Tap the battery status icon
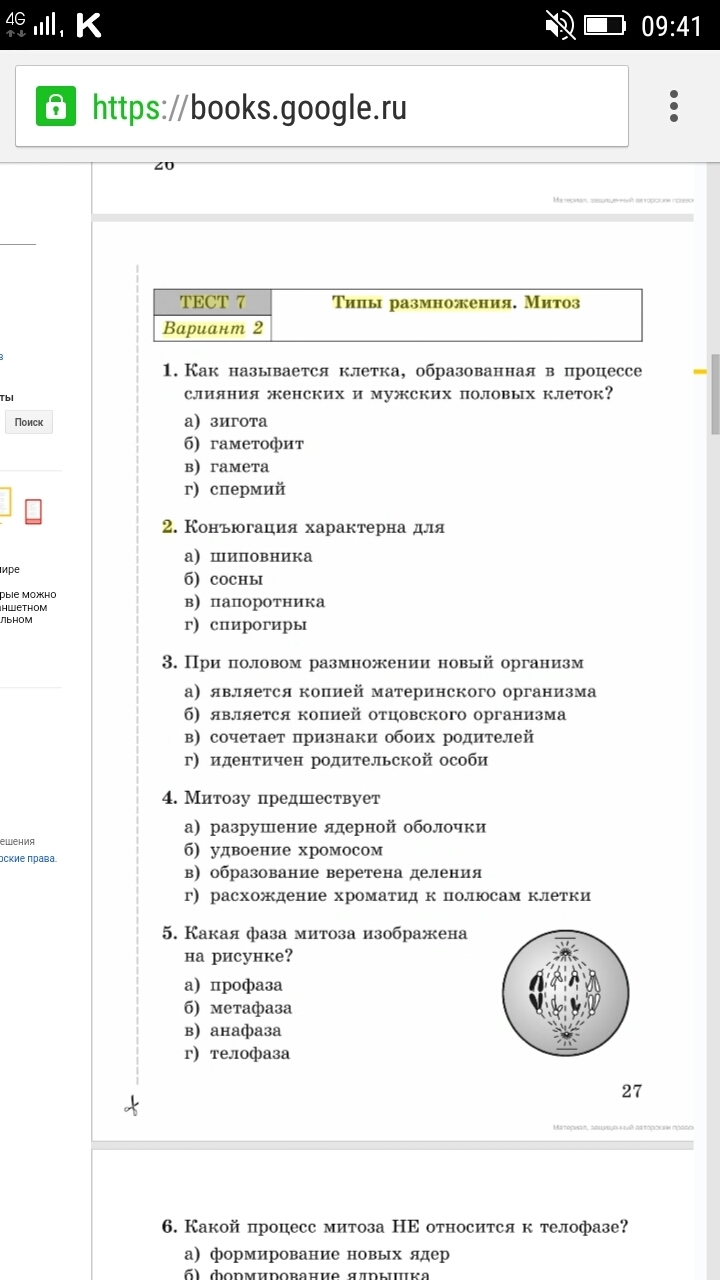The height and width of the screenshot is (1280, 720). point(604,24)
